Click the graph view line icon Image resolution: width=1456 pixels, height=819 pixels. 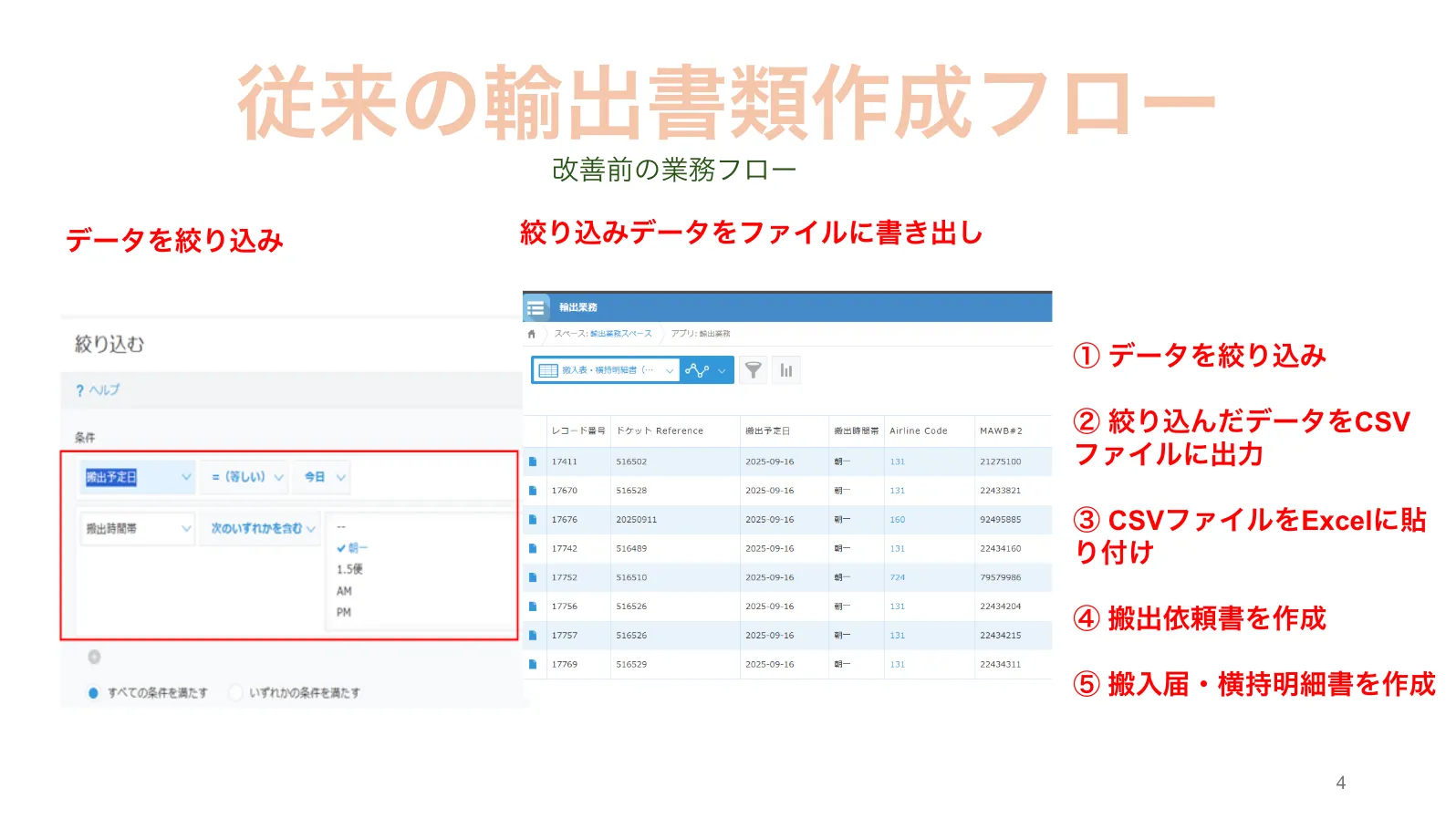coord(697,370)
